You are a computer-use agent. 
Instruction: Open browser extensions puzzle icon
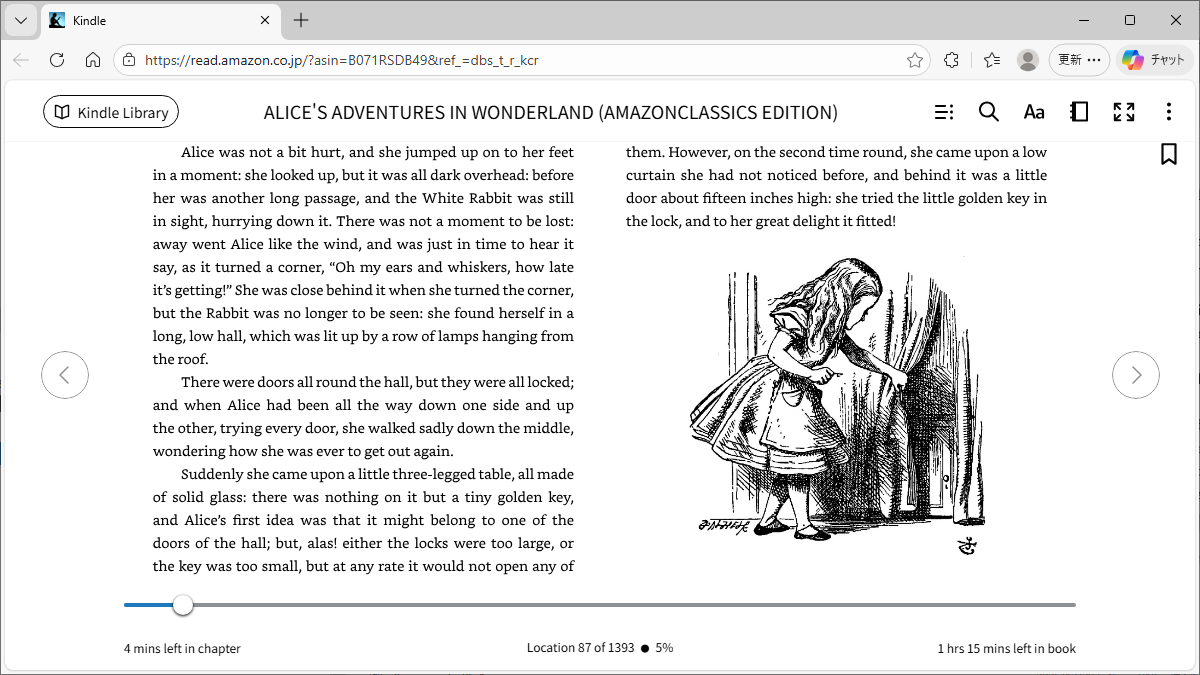pyautogui.click(x=951, y=60)
